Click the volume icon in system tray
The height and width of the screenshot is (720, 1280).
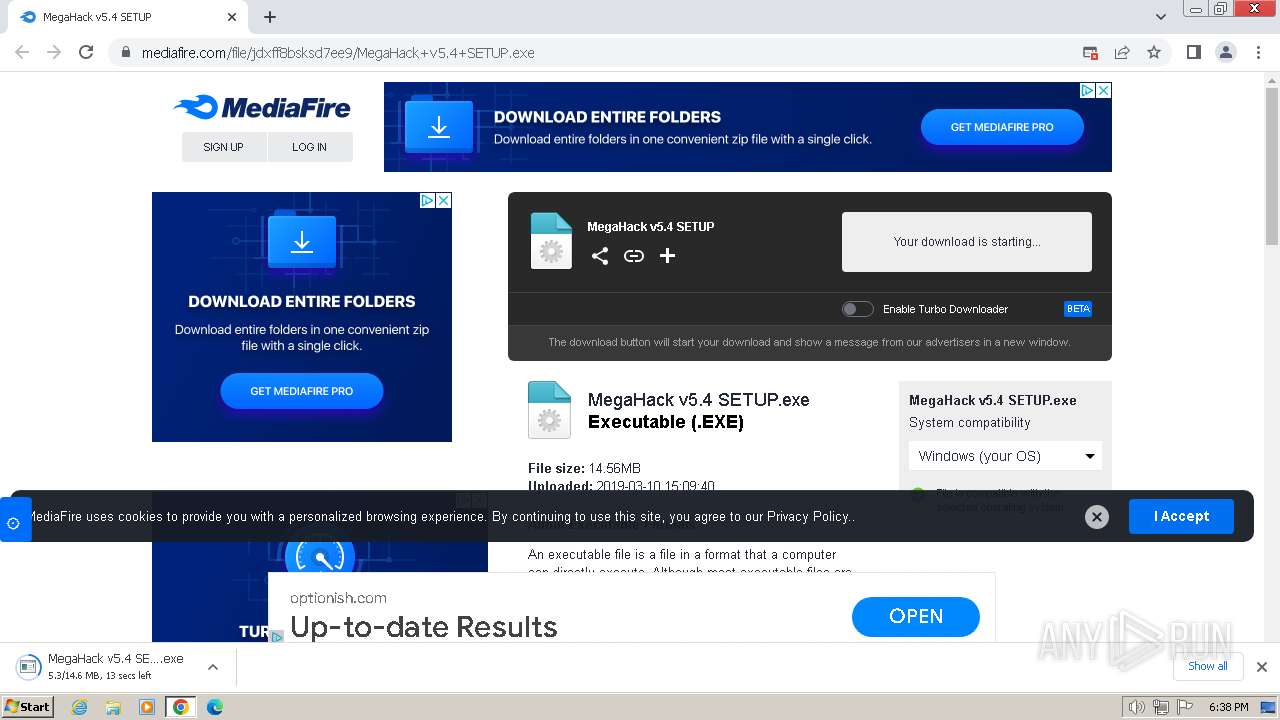pyautogui.click(x=1136, y=707)
